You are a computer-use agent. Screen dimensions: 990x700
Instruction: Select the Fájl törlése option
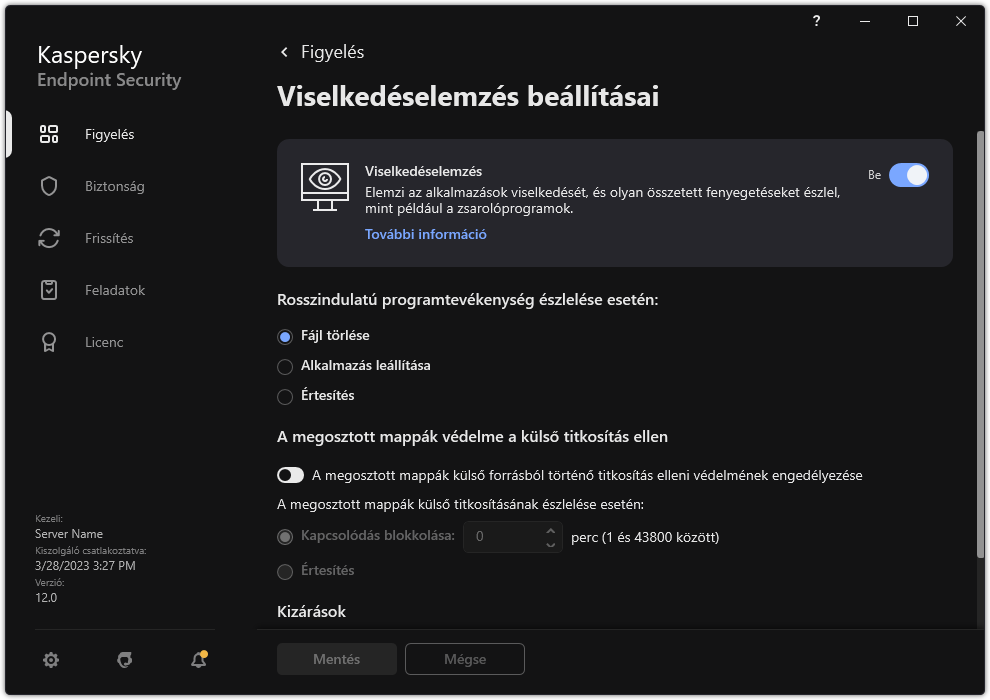pos(285,336)
